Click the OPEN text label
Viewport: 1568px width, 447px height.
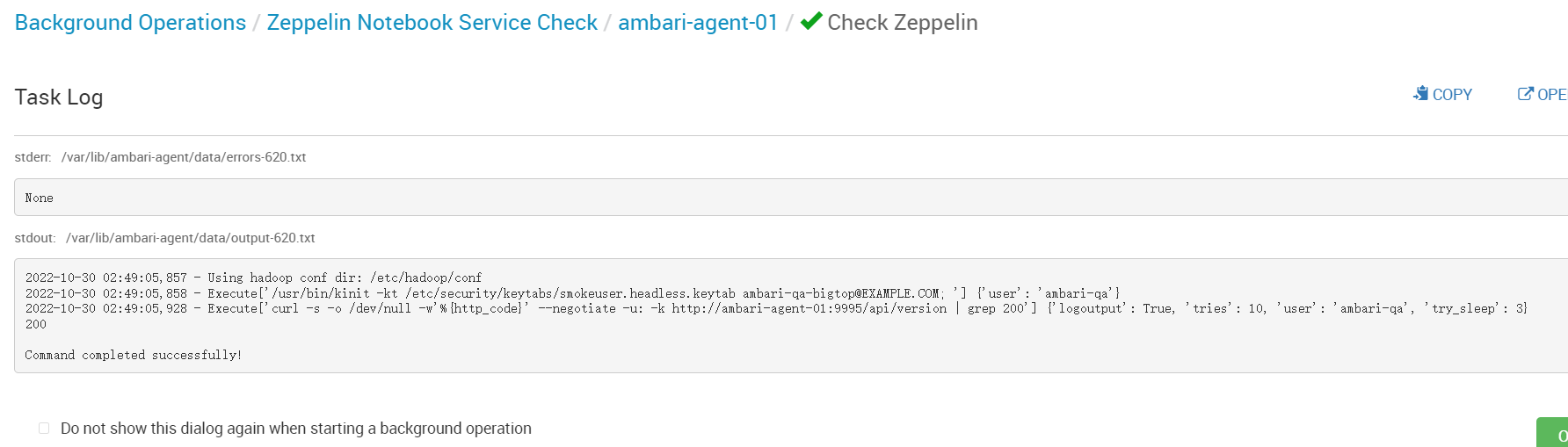[1552, 95]
